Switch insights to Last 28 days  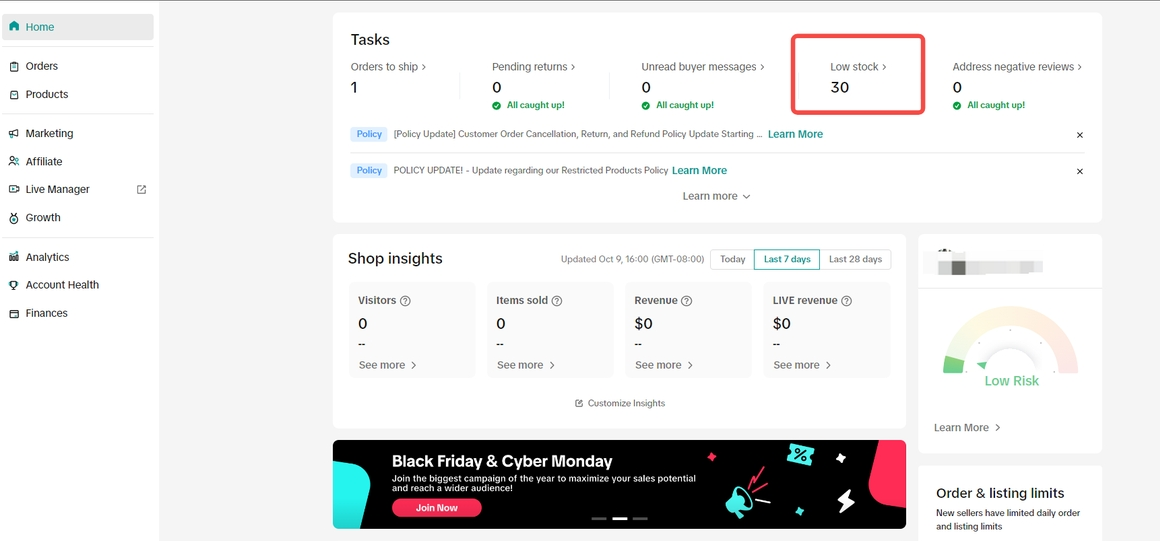click(855, 259)
